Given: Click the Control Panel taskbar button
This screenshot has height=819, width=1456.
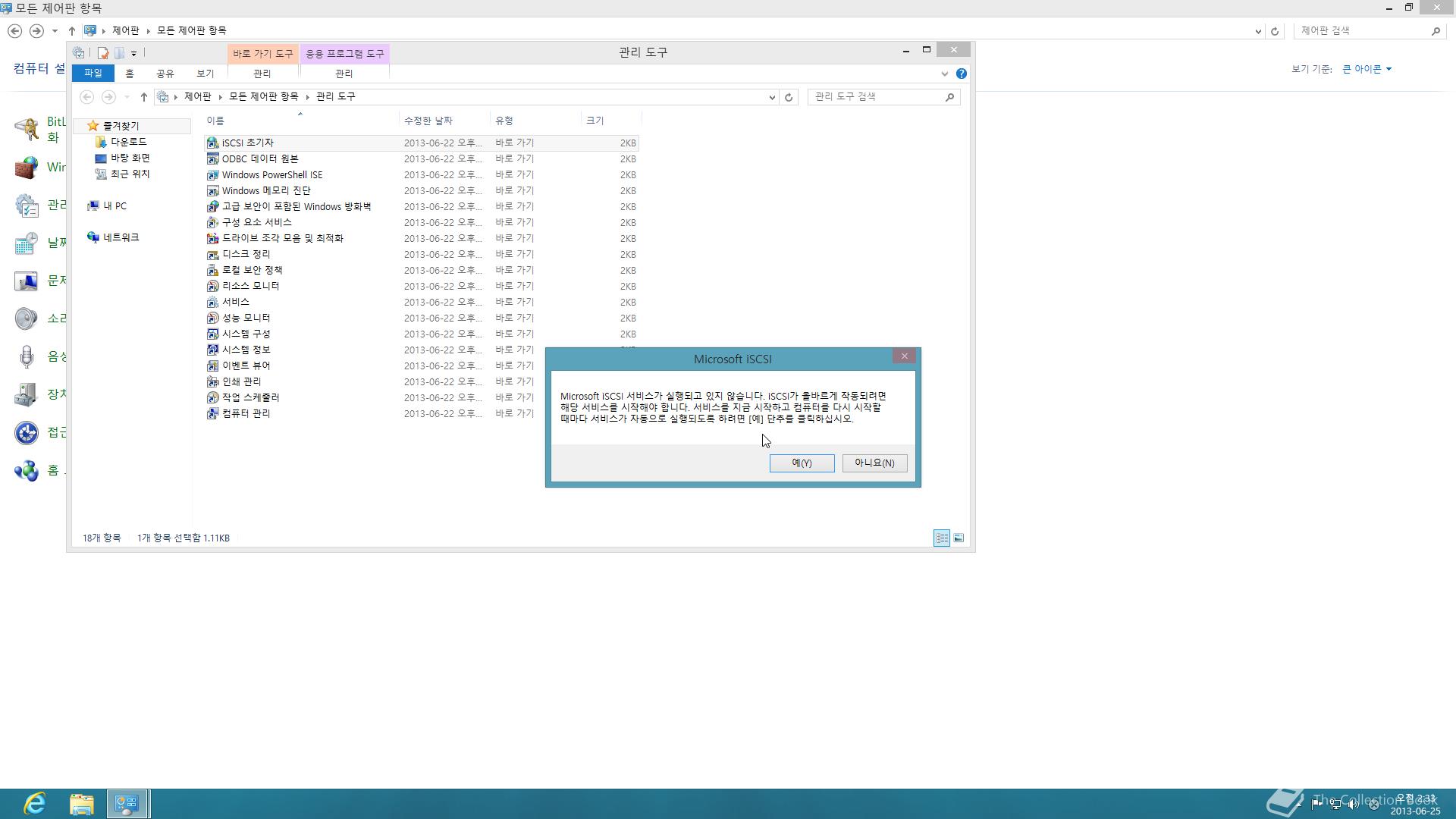Looking at the screenshot, I should point(127,803).
